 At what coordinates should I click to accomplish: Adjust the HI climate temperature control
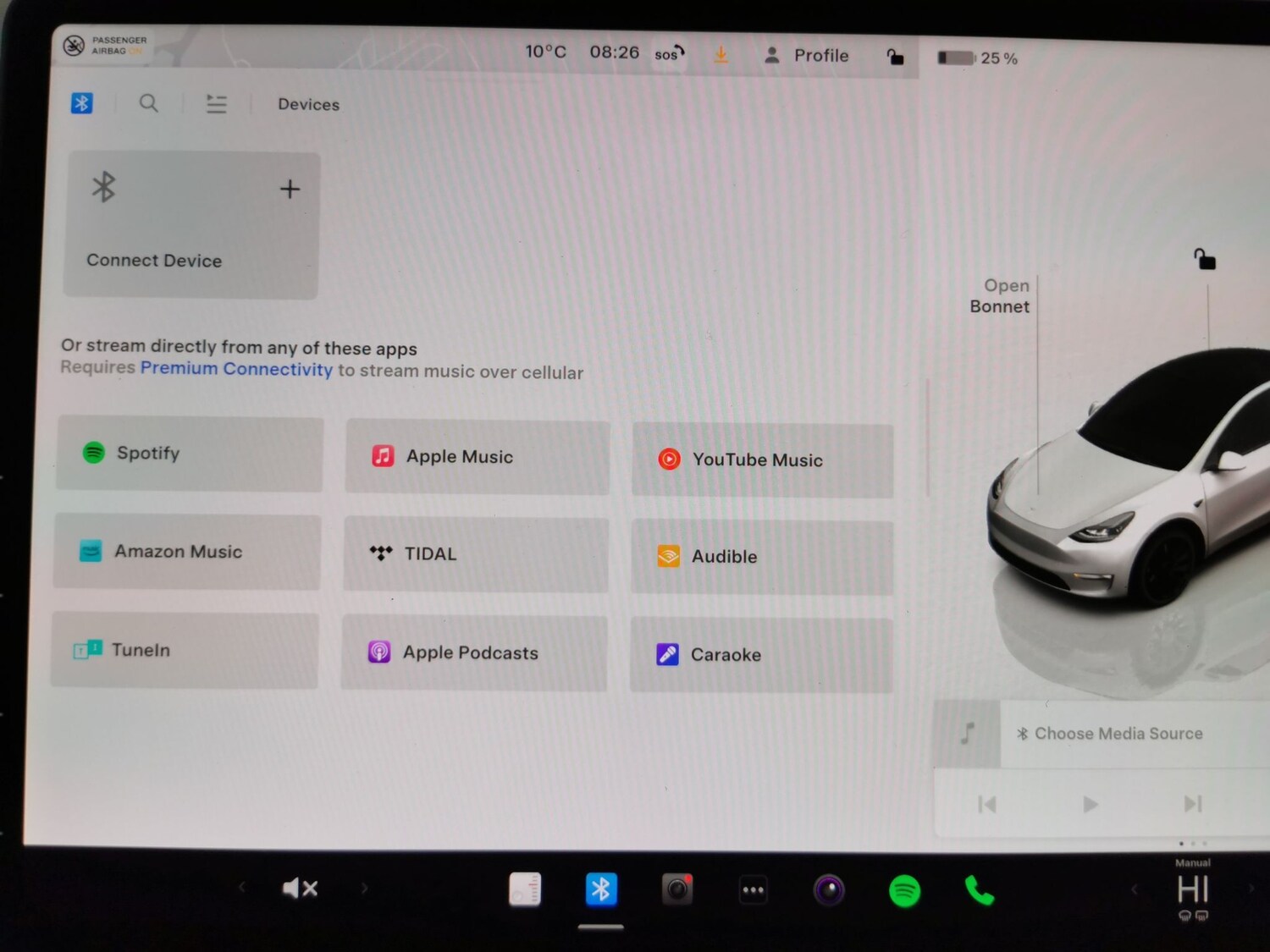pos(1192,886)
